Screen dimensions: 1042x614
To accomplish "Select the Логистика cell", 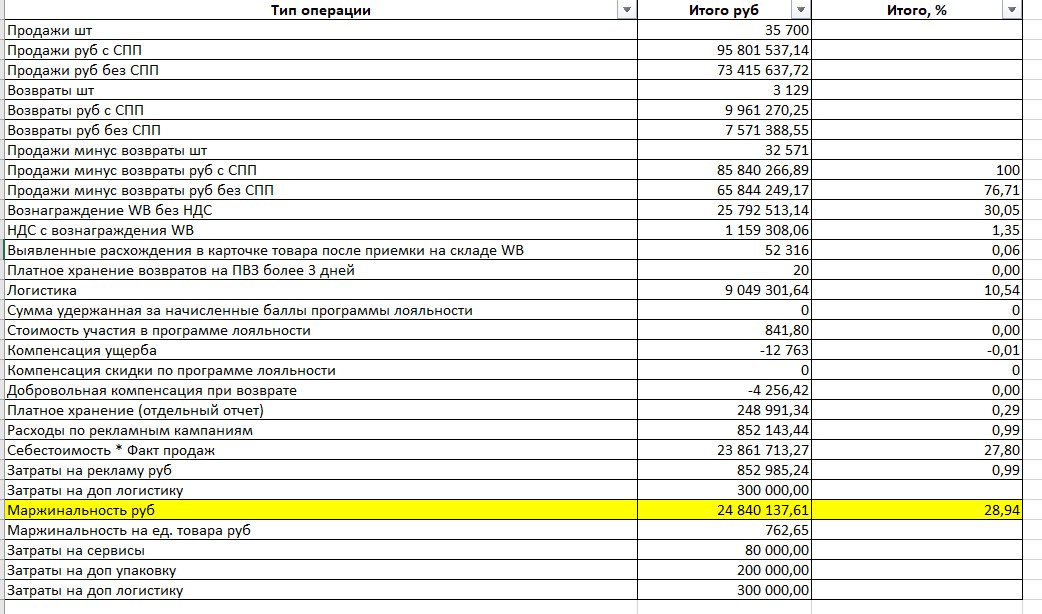I will pyautogui.click(x=321, y=290).
